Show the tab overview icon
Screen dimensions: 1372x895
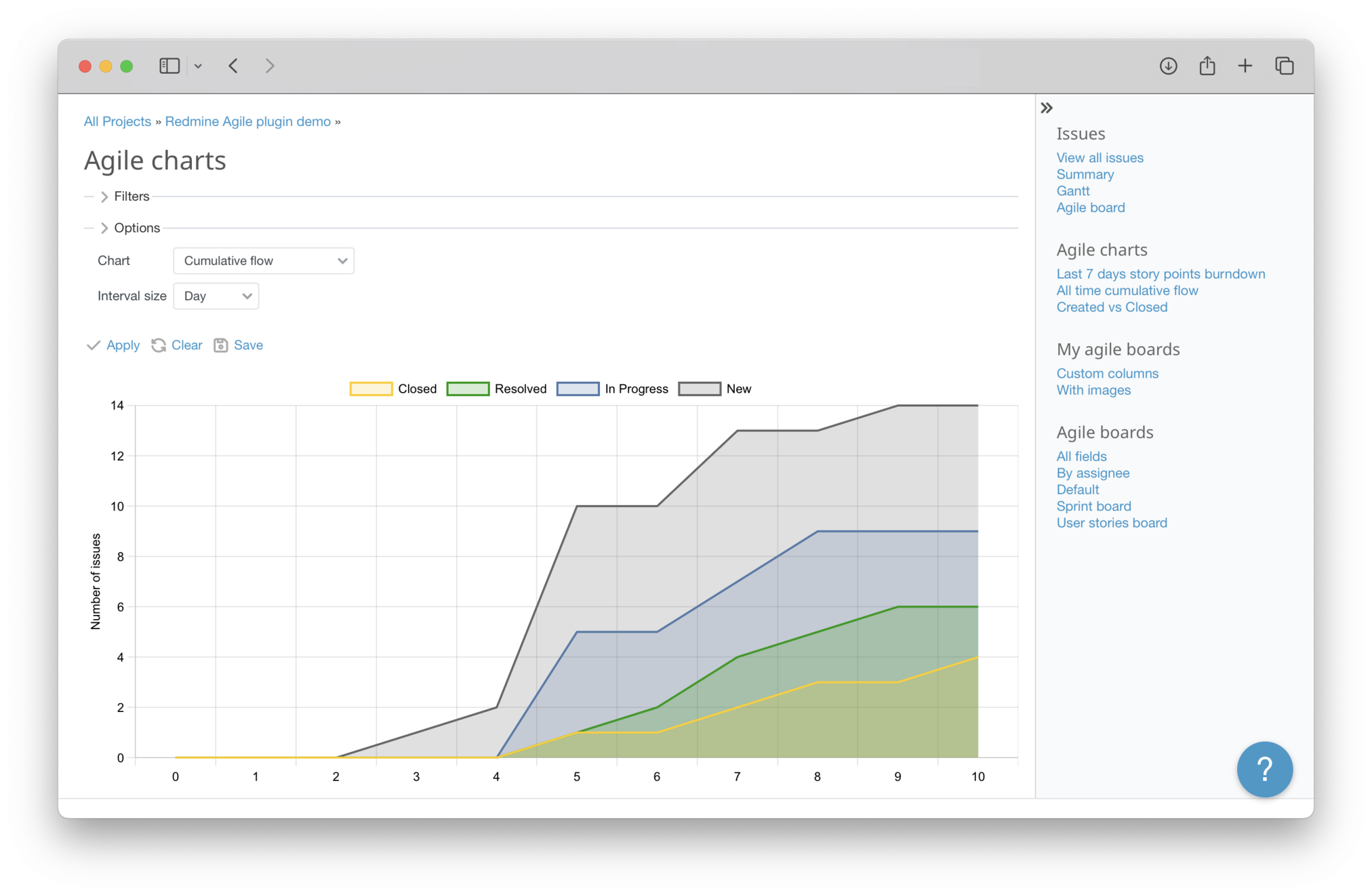1284,66
